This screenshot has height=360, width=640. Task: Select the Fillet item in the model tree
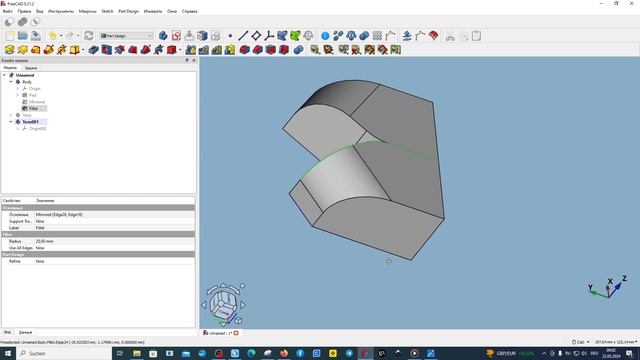33,109
